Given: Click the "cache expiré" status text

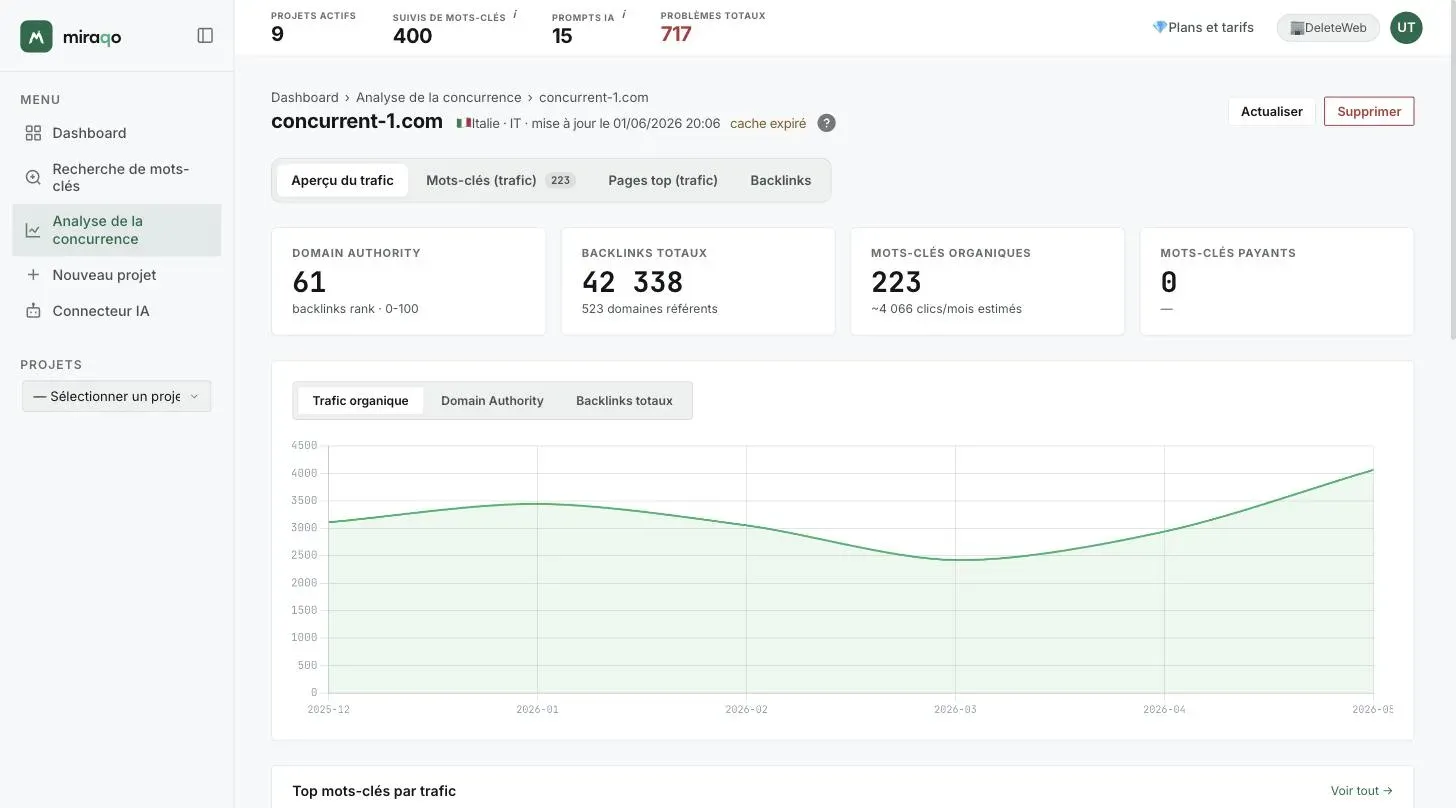Looking at the screenshot, I should tap(768, 124).
